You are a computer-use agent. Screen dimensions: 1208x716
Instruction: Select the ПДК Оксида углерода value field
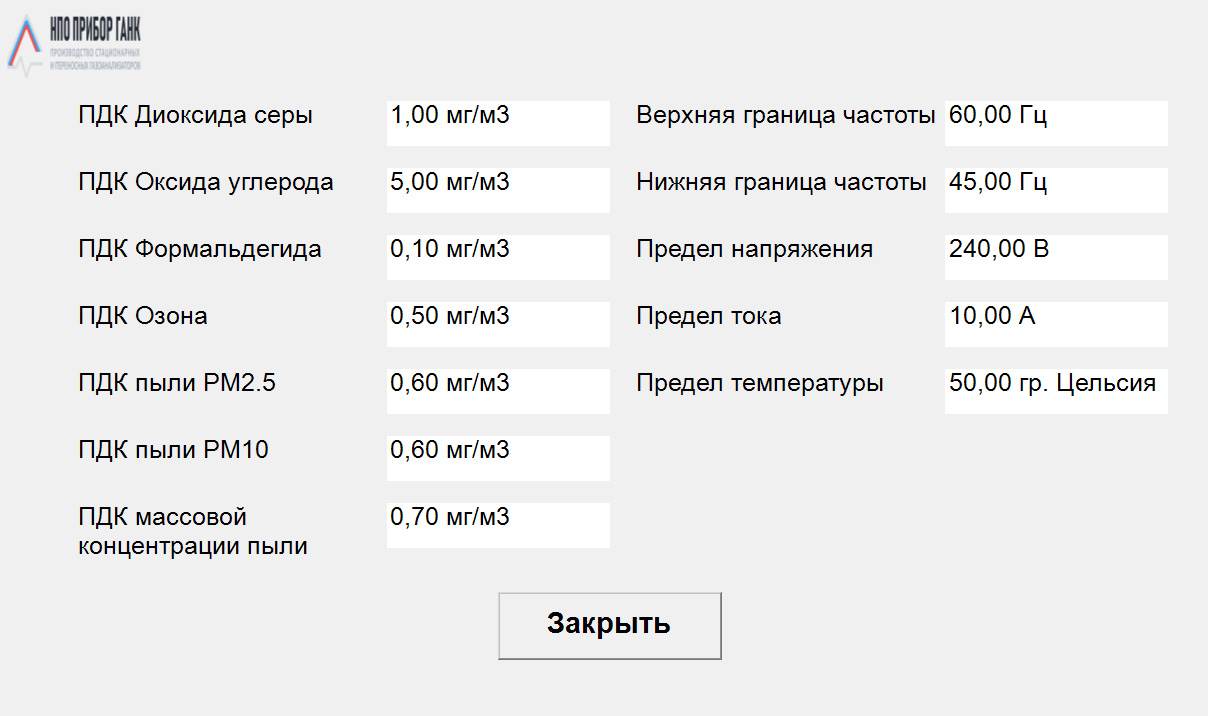tap(498, 190)
